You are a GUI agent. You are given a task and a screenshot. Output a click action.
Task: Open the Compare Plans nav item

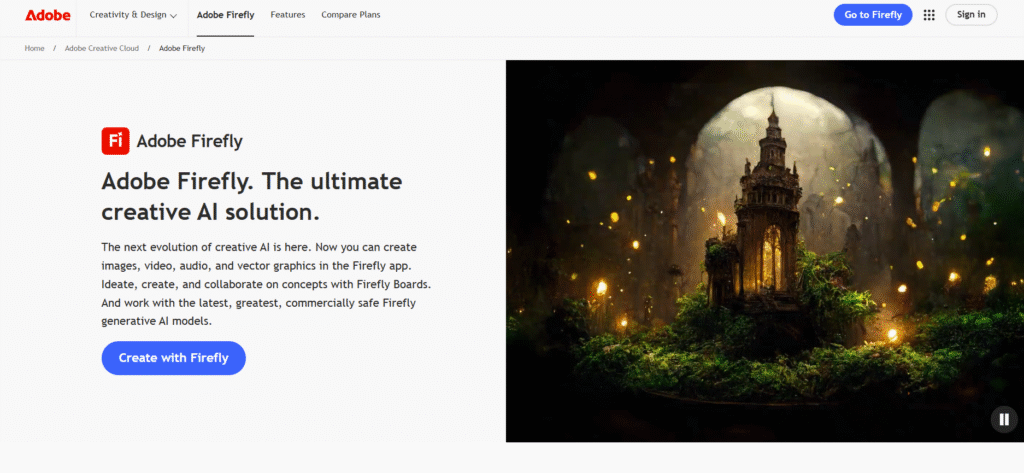[351, 15]
